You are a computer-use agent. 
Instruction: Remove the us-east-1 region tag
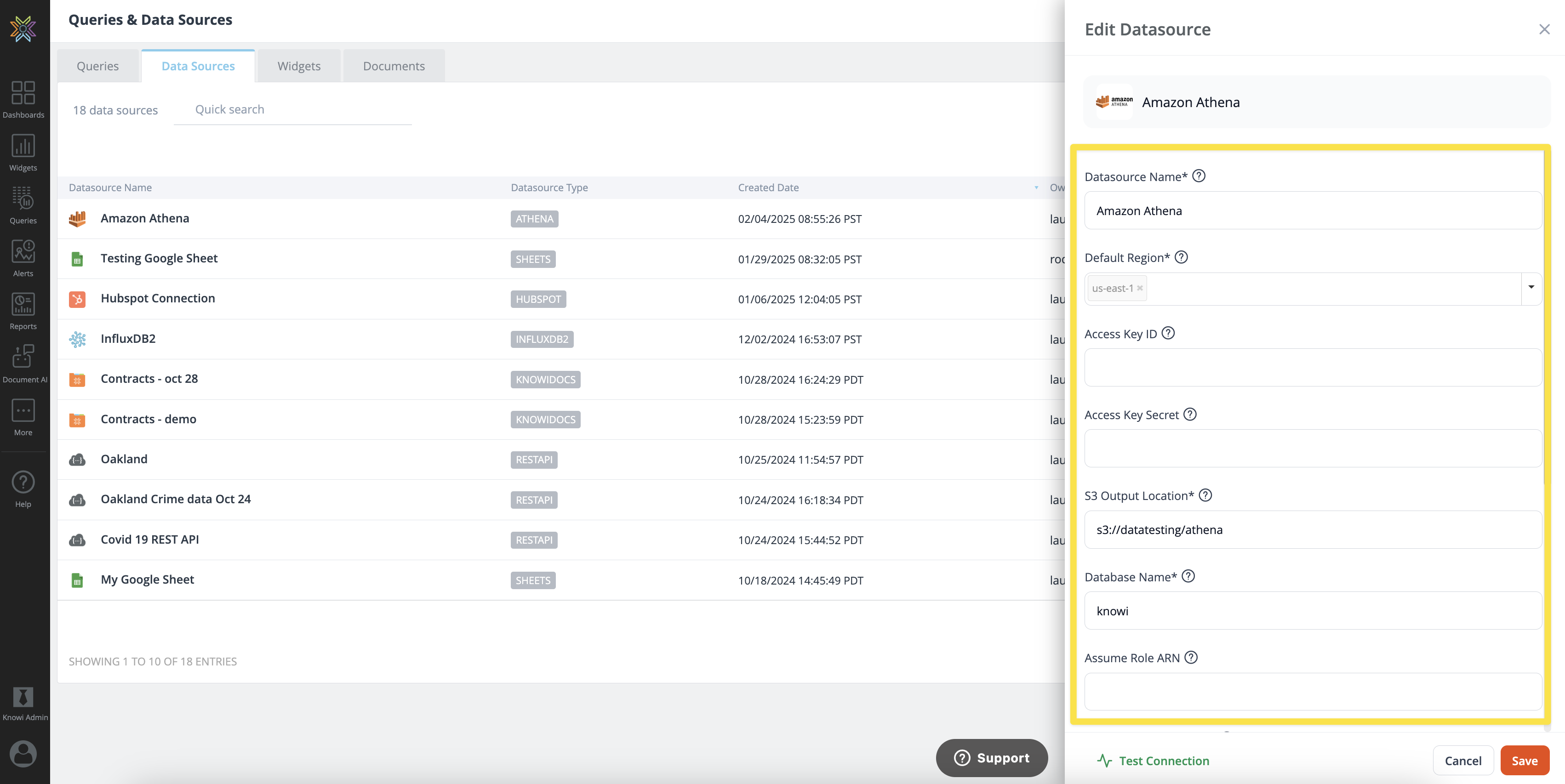(1140, 289)
